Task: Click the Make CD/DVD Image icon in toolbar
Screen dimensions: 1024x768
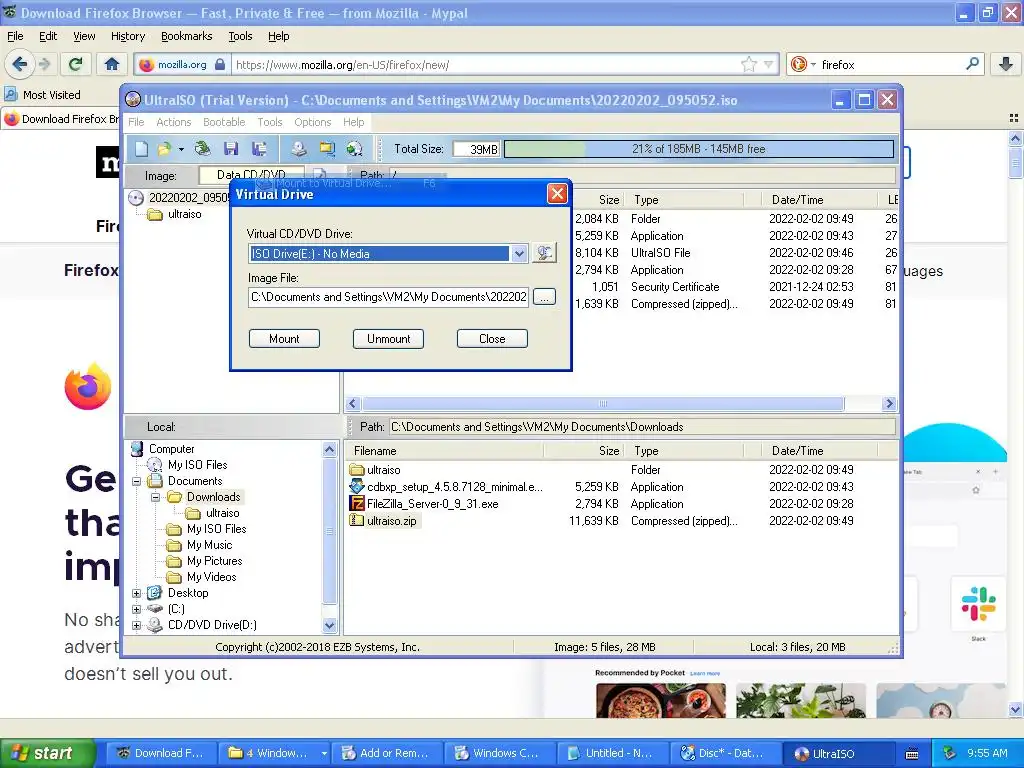Action: tap(298, 149)
